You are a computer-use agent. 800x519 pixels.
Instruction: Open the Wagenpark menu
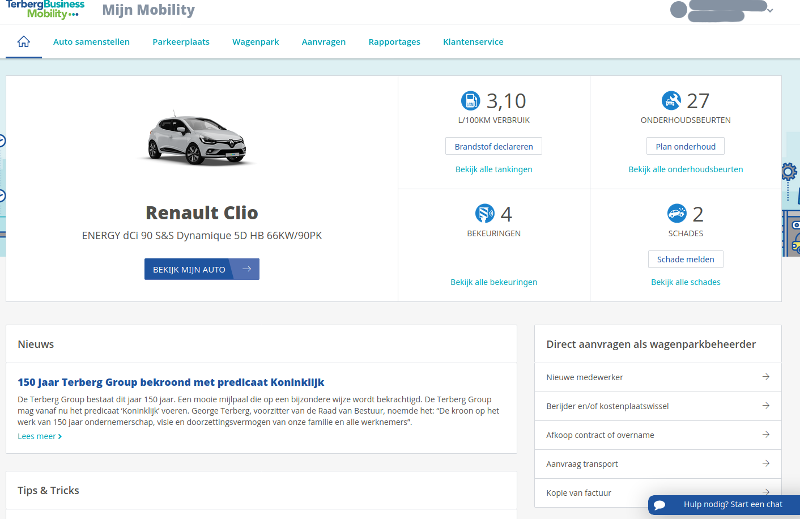click(256, 42)
